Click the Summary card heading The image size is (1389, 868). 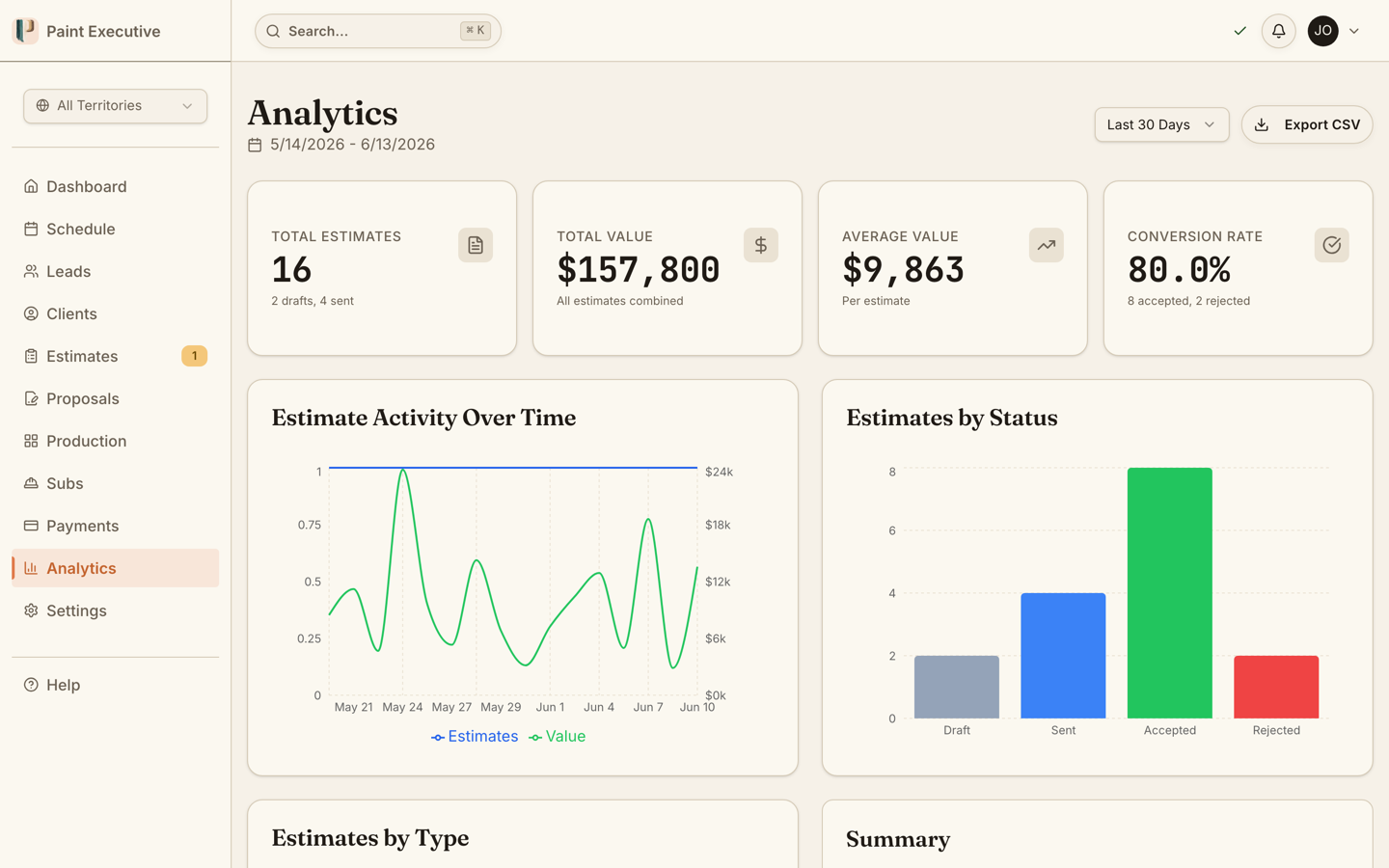point(898,839)
